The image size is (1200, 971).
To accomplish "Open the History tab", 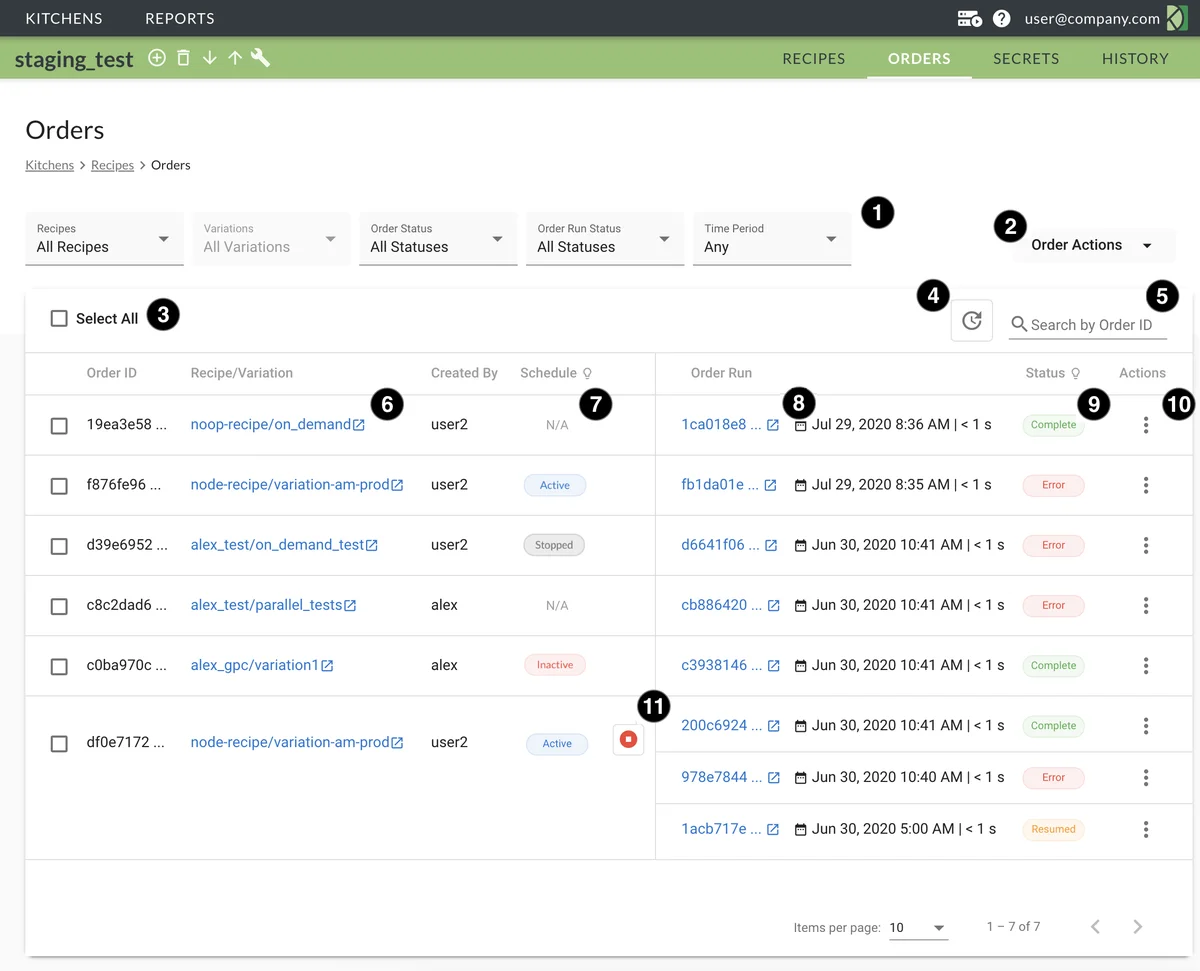I will [1134, 59].
